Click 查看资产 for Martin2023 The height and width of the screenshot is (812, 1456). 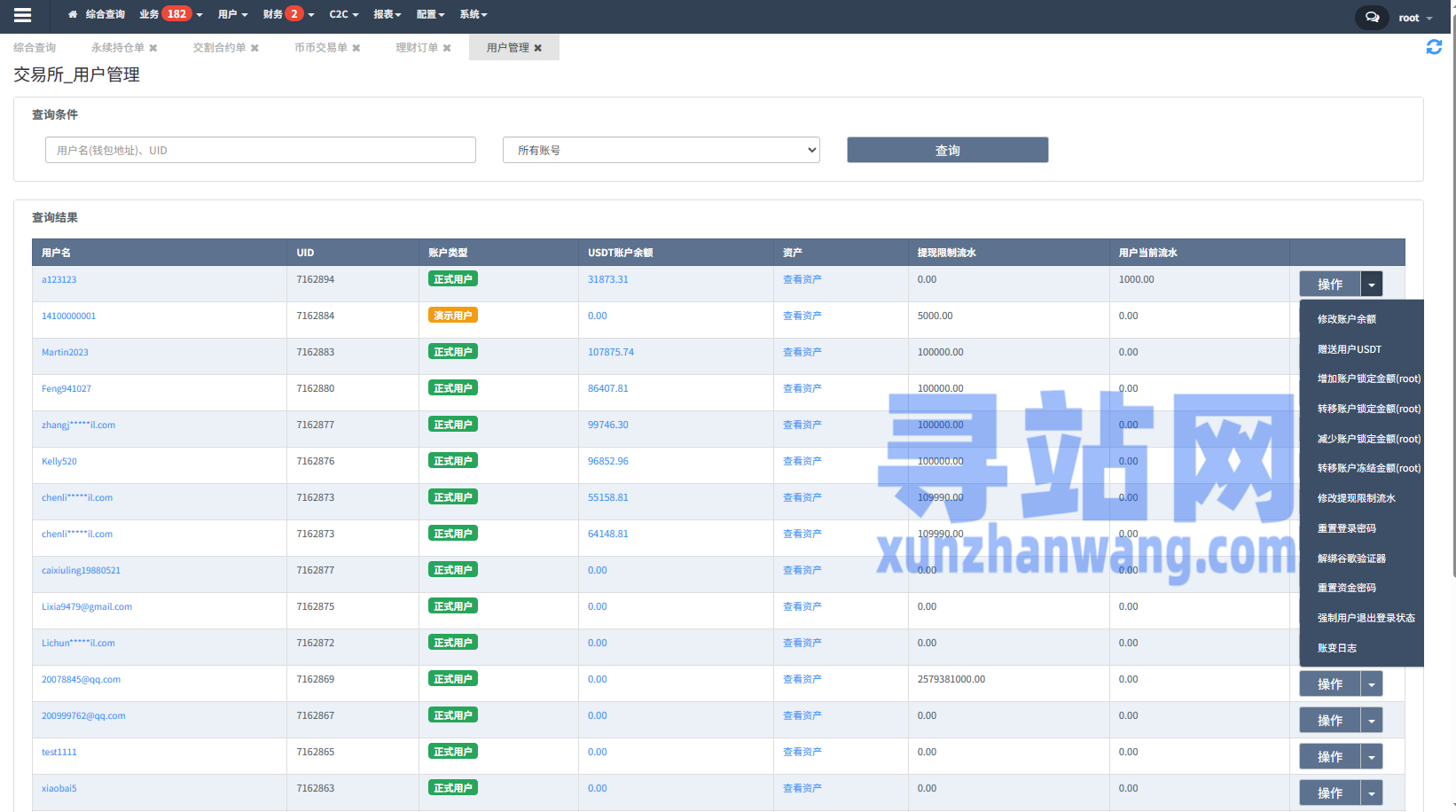point(802,352)
